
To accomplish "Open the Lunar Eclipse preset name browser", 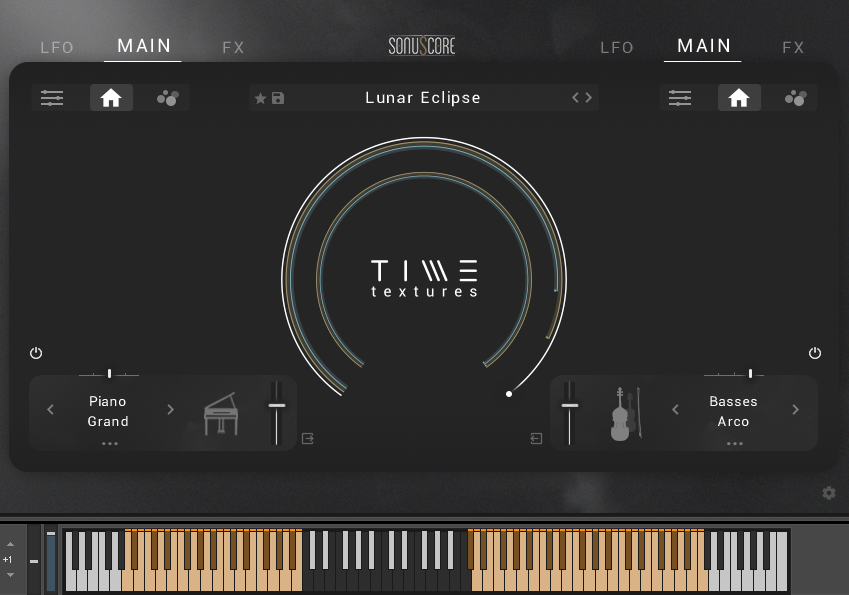I will [423, 98].
